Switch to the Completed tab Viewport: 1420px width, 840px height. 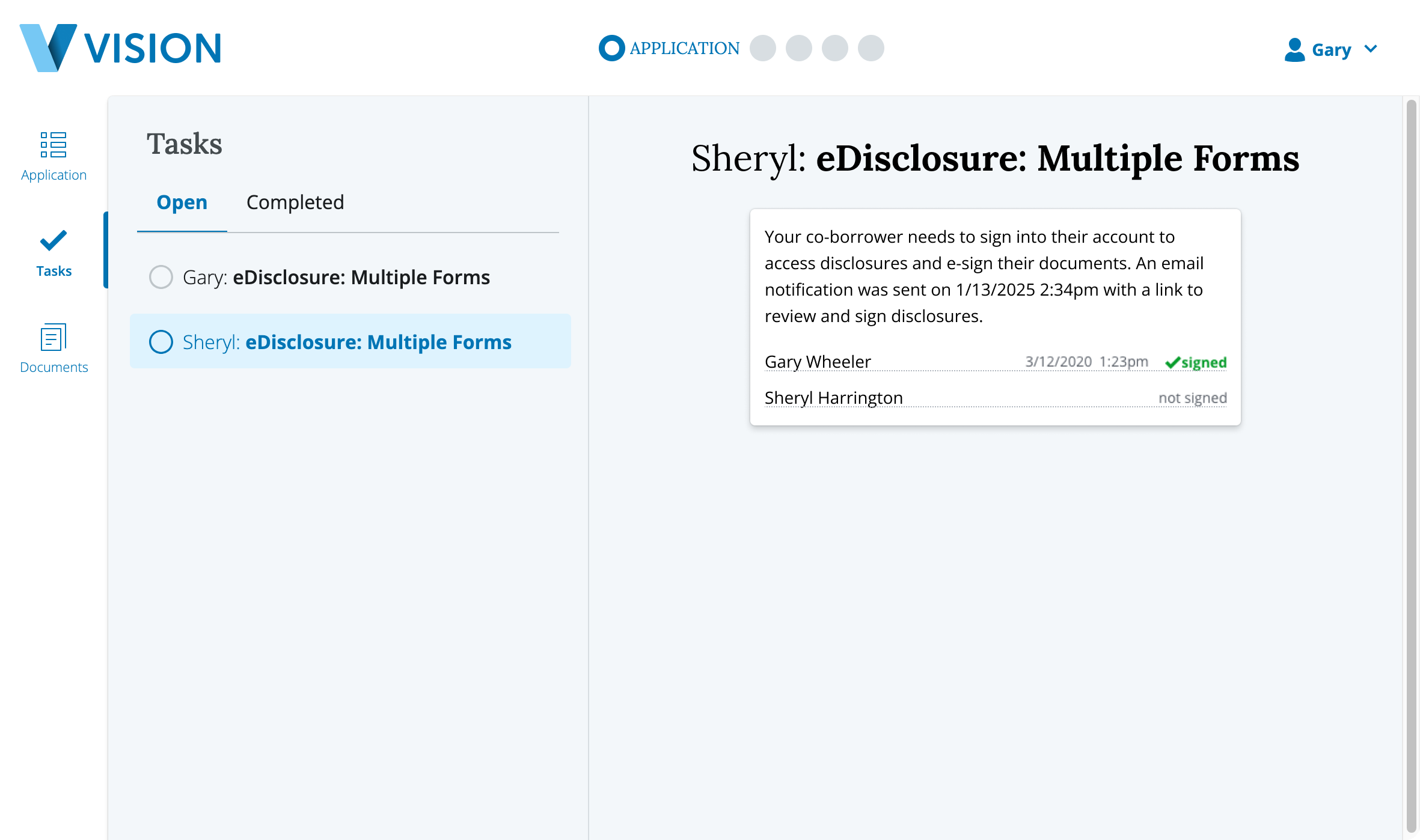(x=295, y=202)
